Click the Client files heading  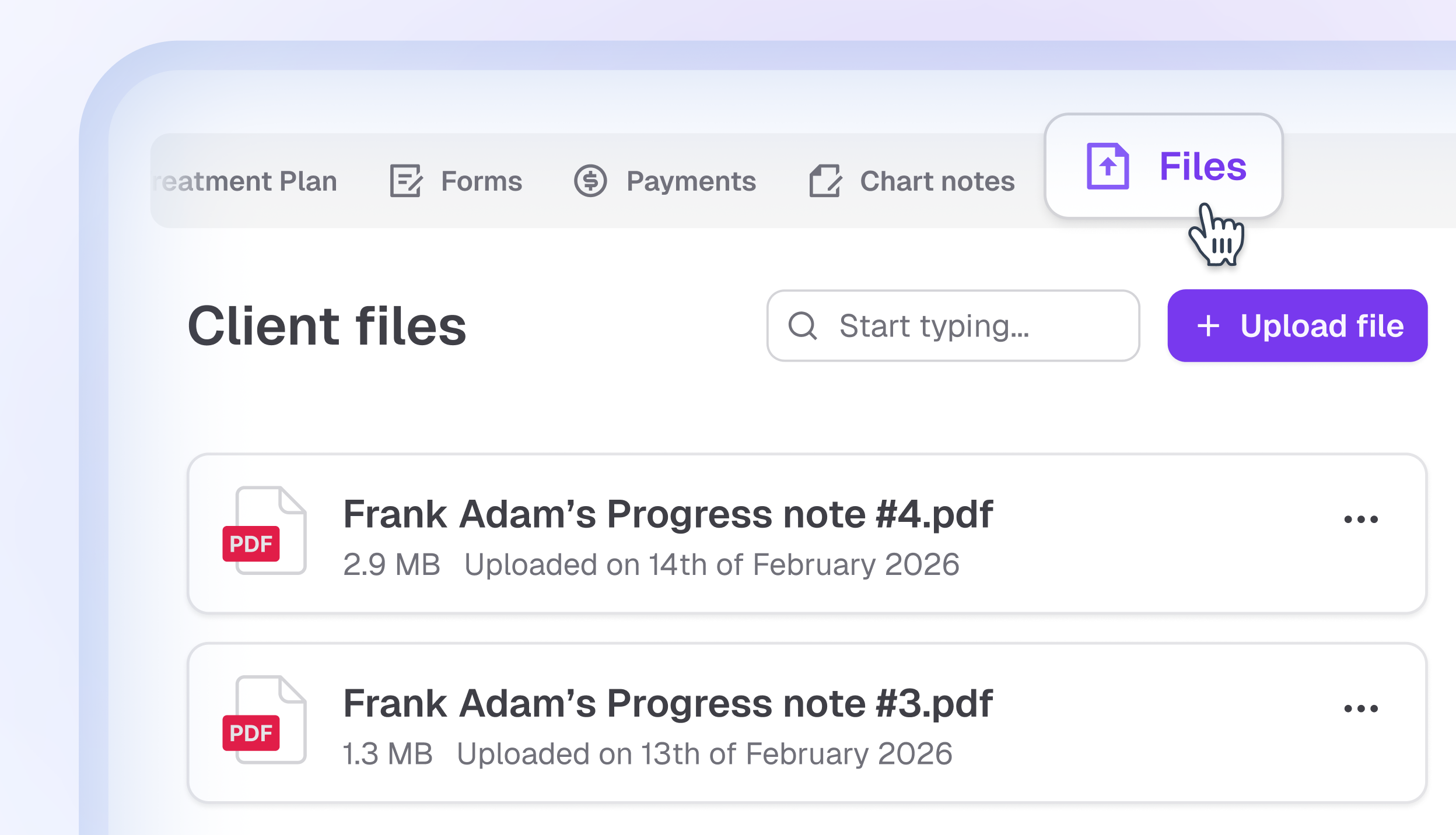pos(327,326)
